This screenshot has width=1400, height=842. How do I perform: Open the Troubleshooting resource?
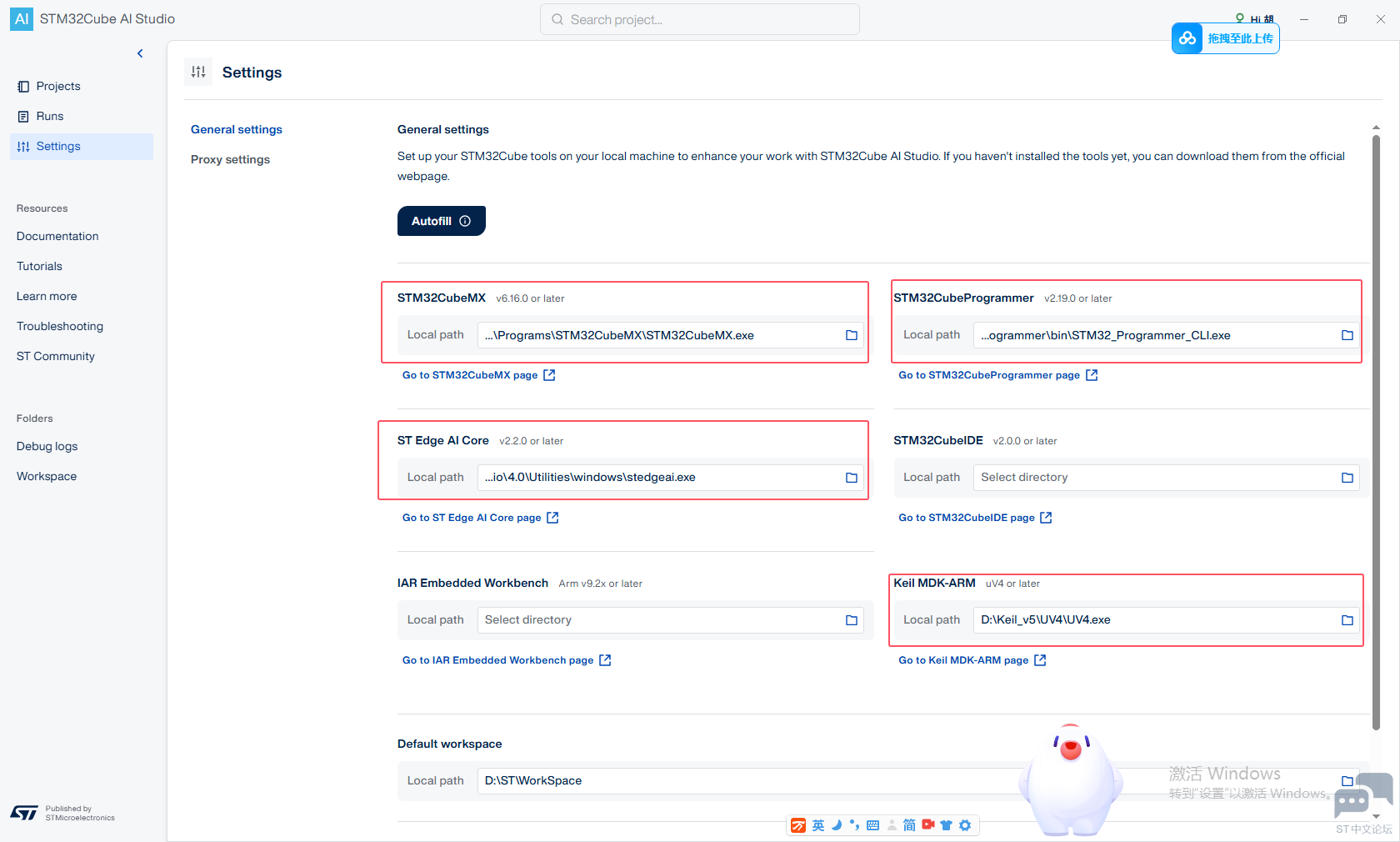pos(60,326)
